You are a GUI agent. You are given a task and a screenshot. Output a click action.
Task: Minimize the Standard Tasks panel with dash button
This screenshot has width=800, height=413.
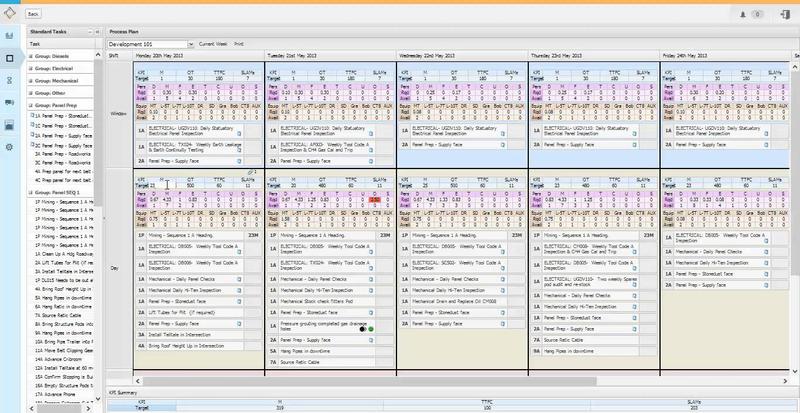[90, 32]
